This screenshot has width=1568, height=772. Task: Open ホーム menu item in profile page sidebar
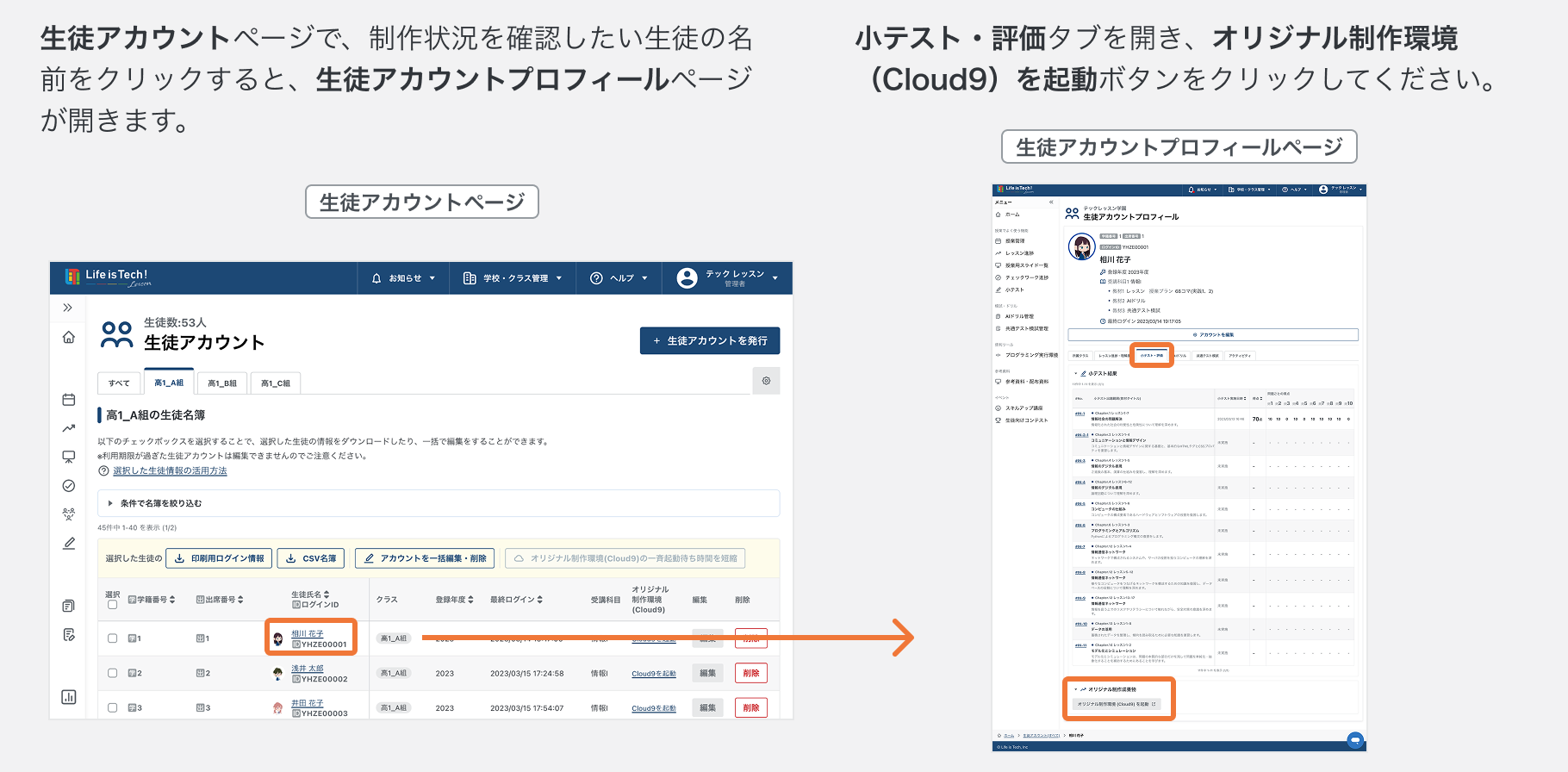click(x=1012, y=215)
